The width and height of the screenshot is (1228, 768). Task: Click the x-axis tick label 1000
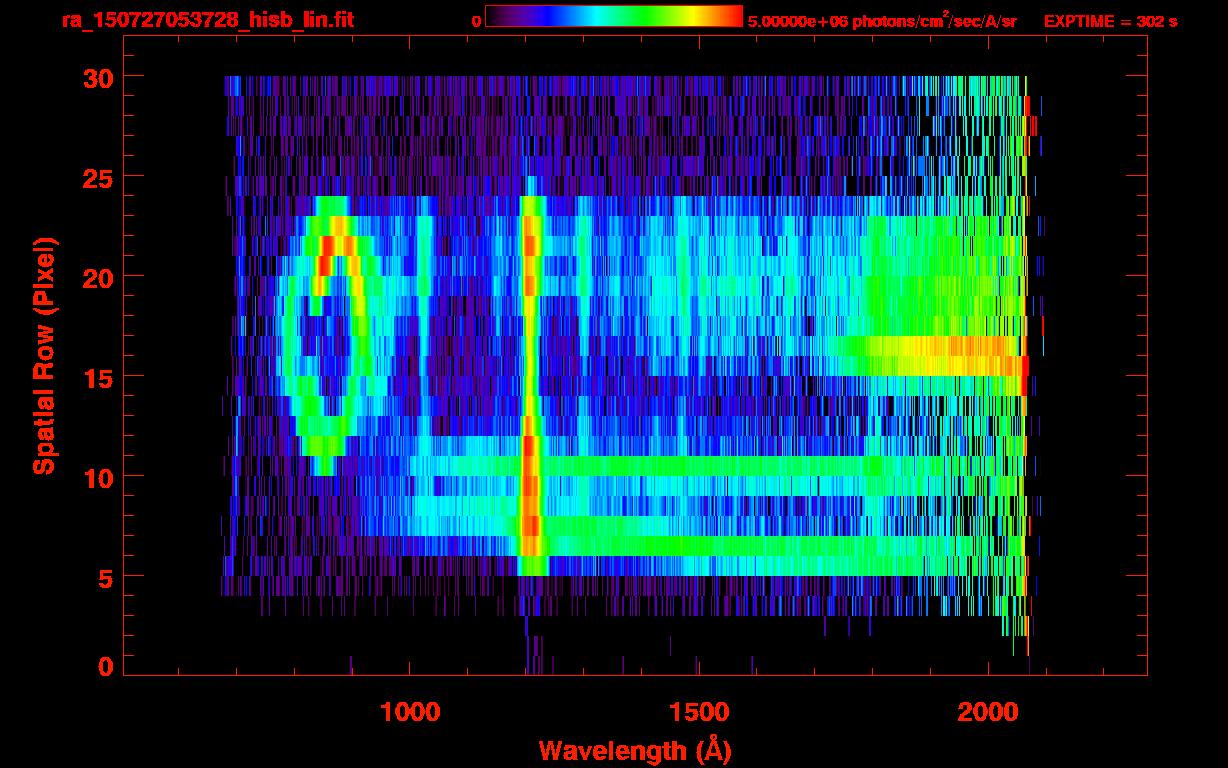(x=410, y=711)
